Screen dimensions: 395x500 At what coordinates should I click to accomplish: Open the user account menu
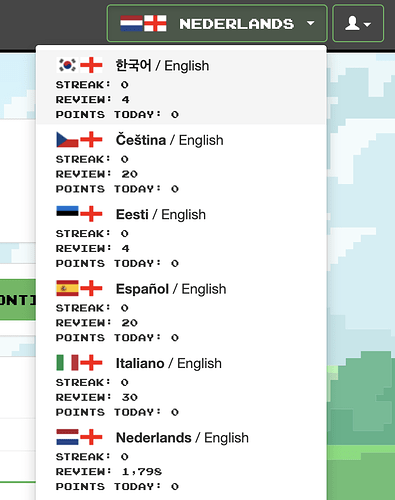pos(358,23)
